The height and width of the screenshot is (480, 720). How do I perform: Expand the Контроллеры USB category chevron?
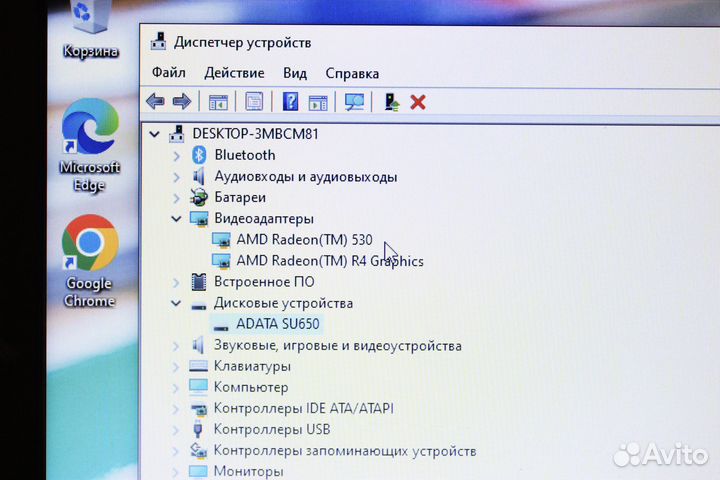click(176, 430)
